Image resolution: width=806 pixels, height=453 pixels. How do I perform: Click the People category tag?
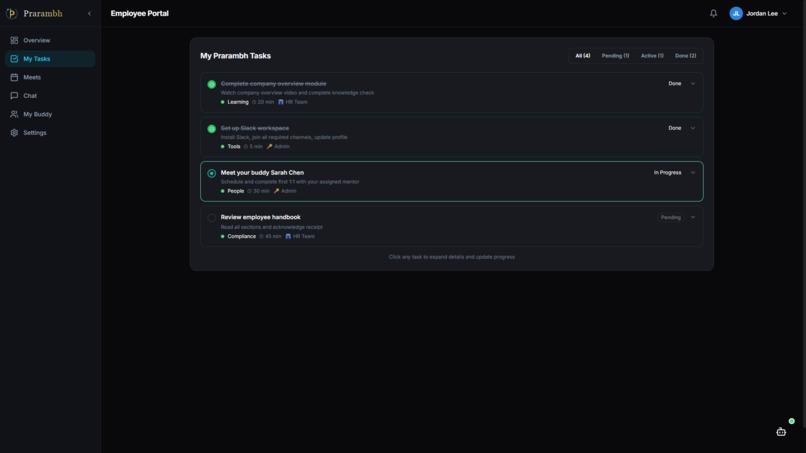coord(232,191)
